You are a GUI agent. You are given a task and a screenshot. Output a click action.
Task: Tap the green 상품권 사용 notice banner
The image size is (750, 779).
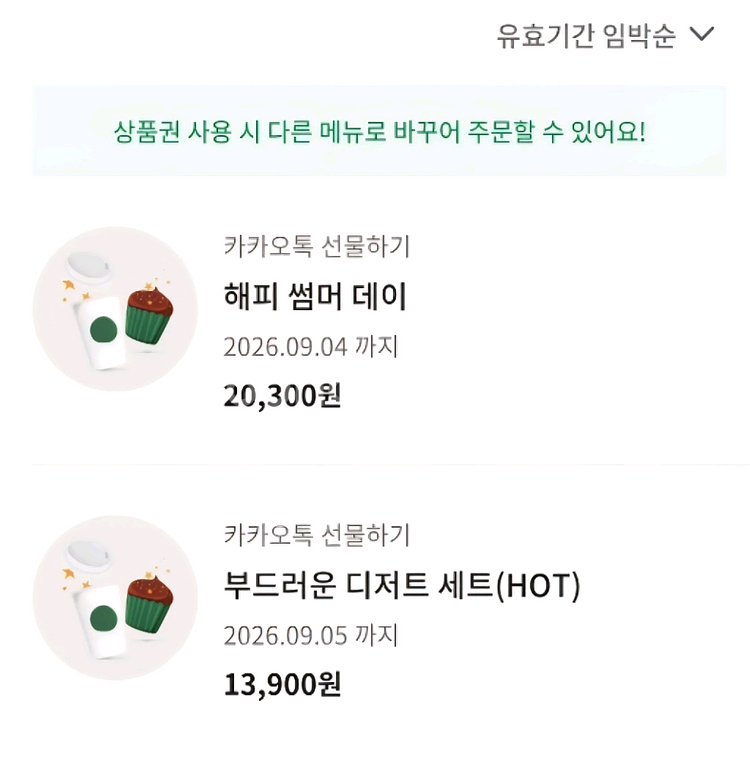coord(379,131)
